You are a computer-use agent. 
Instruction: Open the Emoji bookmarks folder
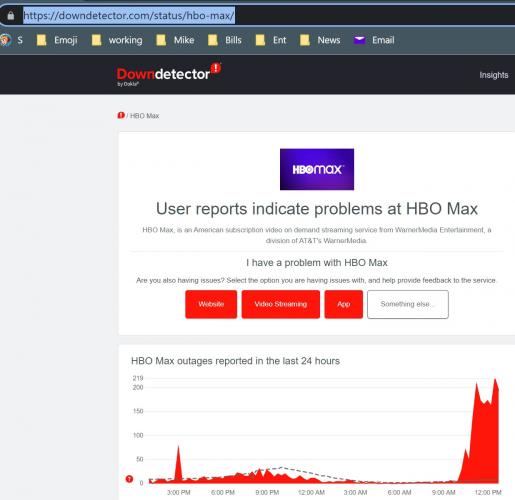click(57, 40)
